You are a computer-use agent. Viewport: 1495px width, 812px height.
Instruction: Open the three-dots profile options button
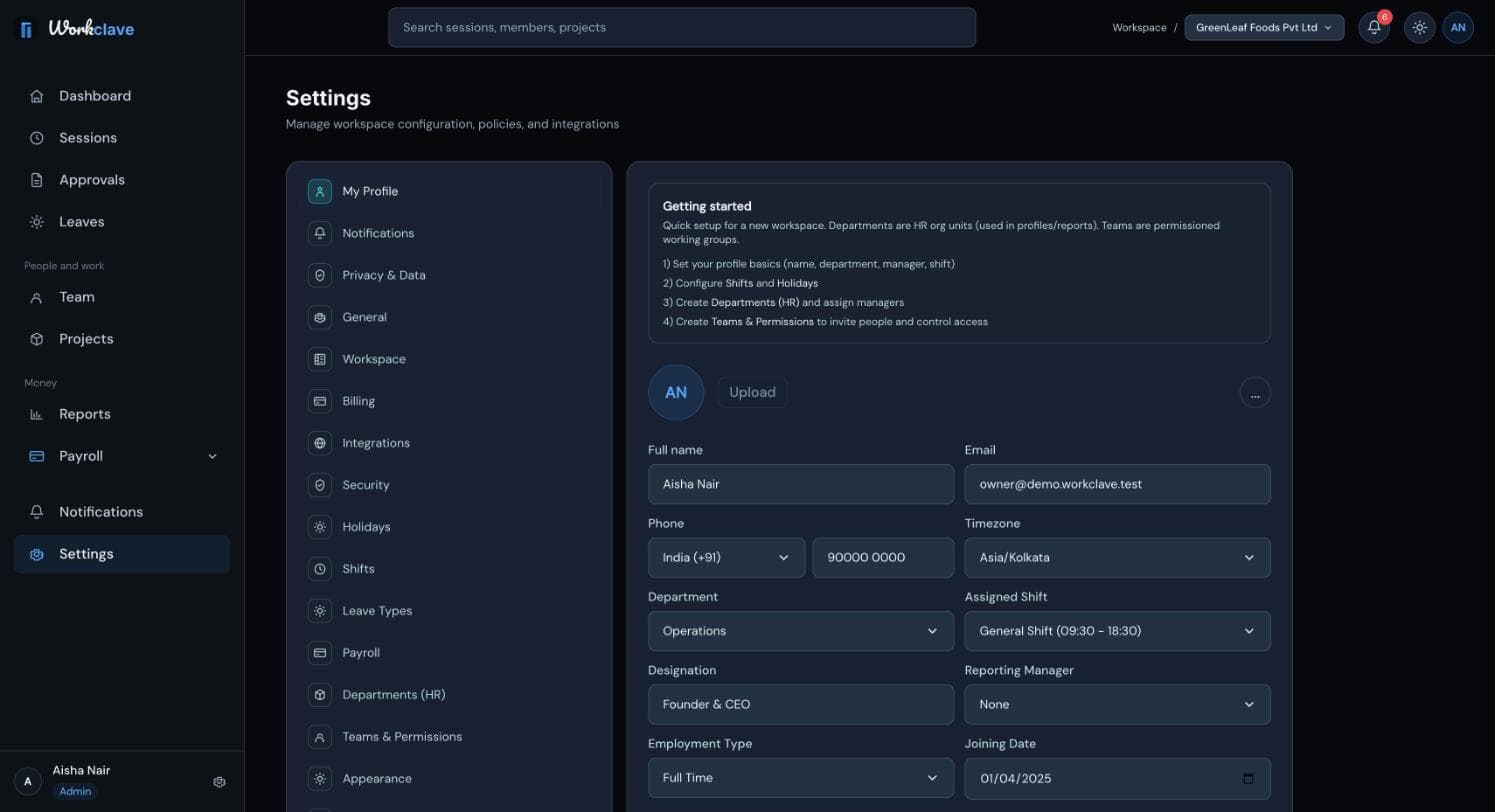pos(1255,393)
